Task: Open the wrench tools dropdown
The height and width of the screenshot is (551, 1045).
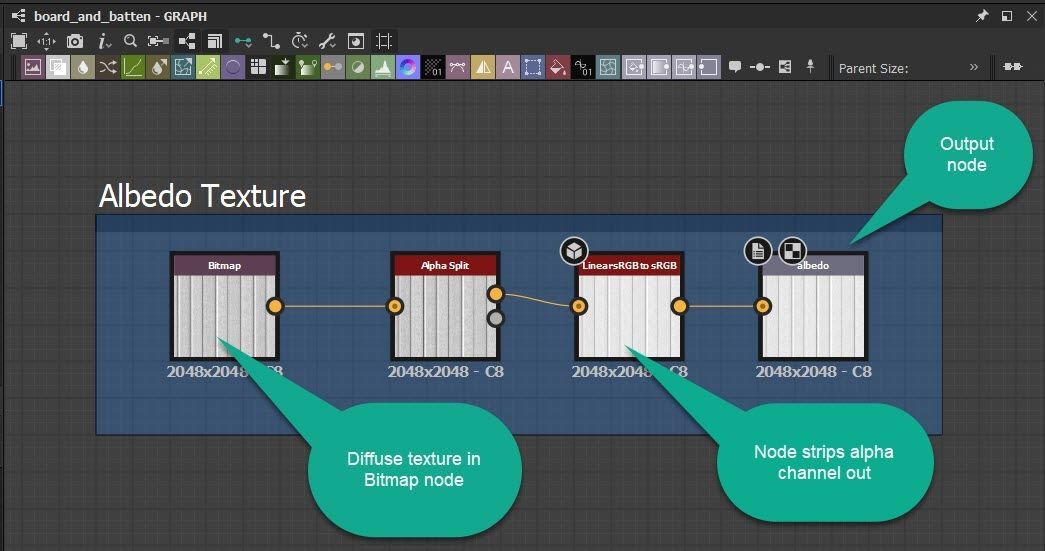Action: click(x=327, y=41)
